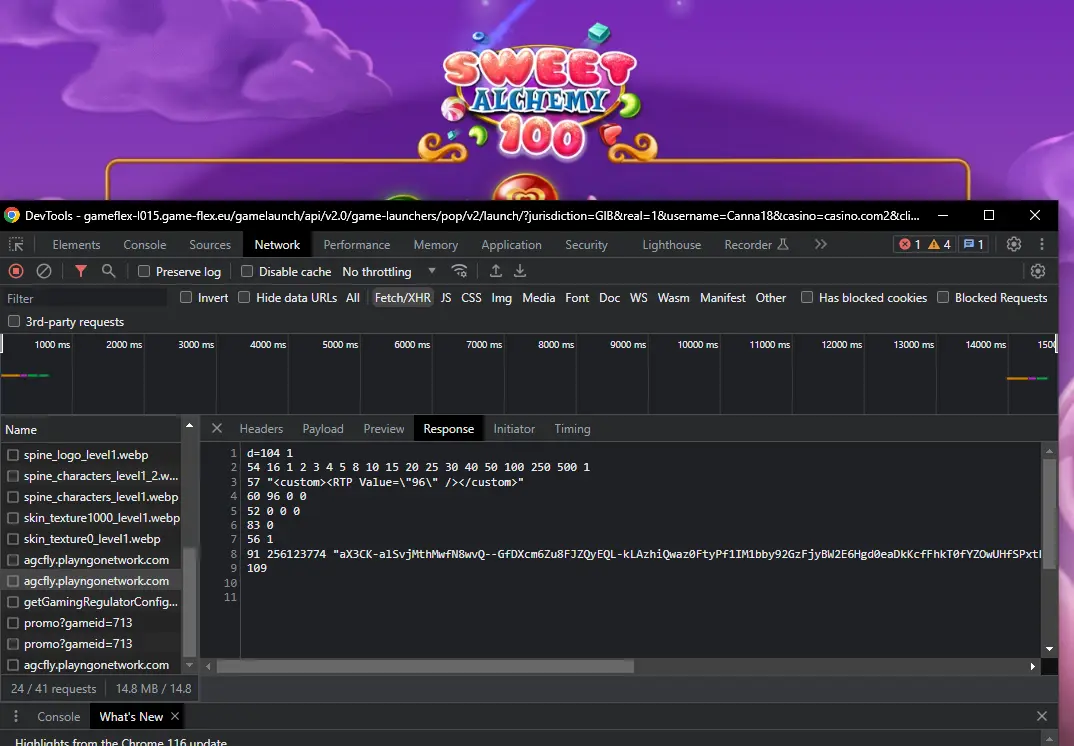1074x746 pixels.
Task: Open the Preview tab of request
Action: point(384,429)
